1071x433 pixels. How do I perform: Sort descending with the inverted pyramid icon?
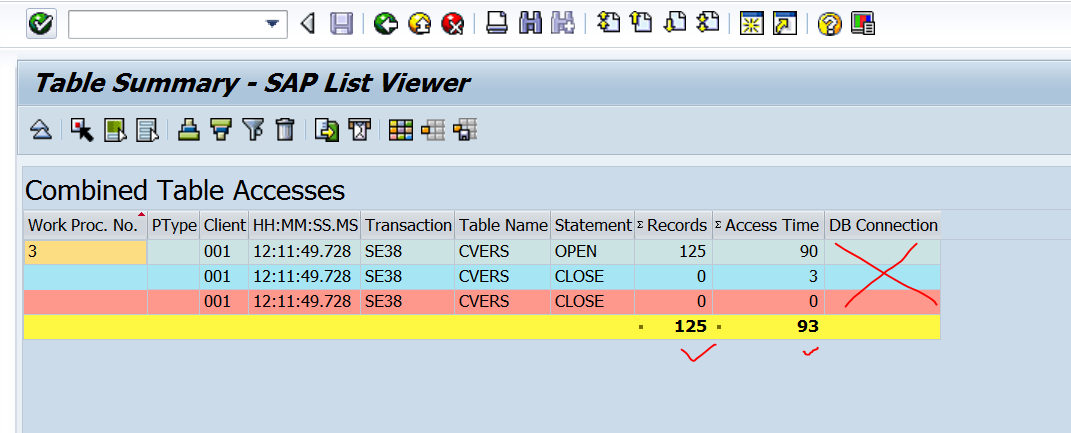tap(221, 129)
